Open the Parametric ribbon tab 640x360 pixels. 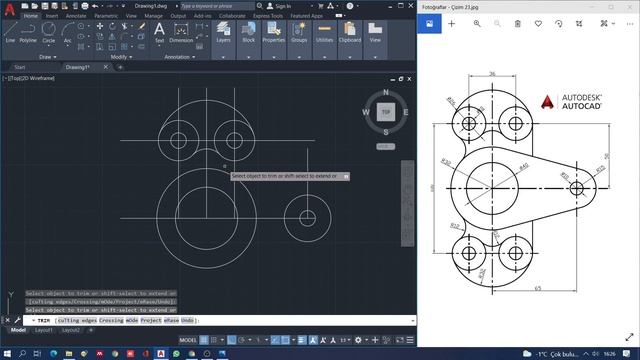[x=106, y=16]
